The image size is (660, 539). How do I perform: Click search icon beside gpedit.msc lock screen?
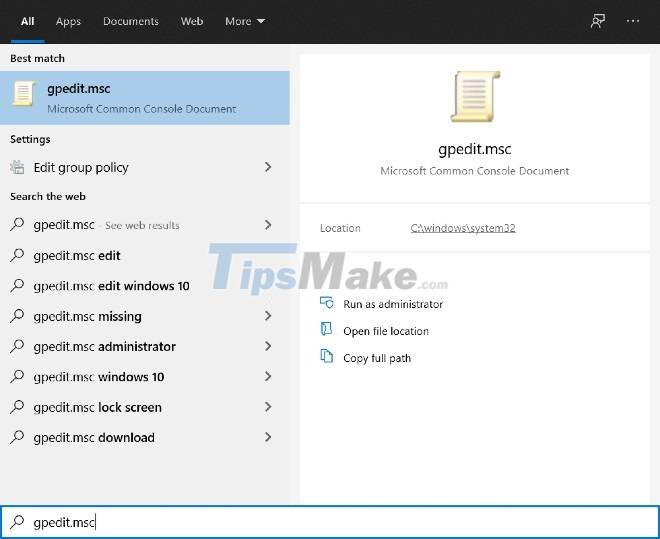pos(17,406)
